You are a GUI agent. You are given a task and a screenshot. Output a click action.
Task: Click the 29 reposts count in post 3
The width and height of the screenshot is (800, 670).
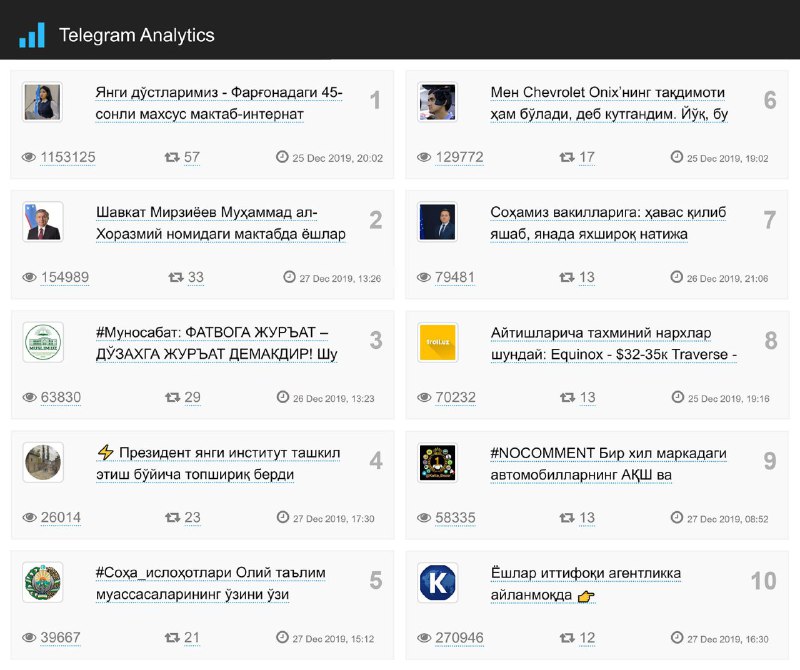pyautogui.click(x=192, y=397)
